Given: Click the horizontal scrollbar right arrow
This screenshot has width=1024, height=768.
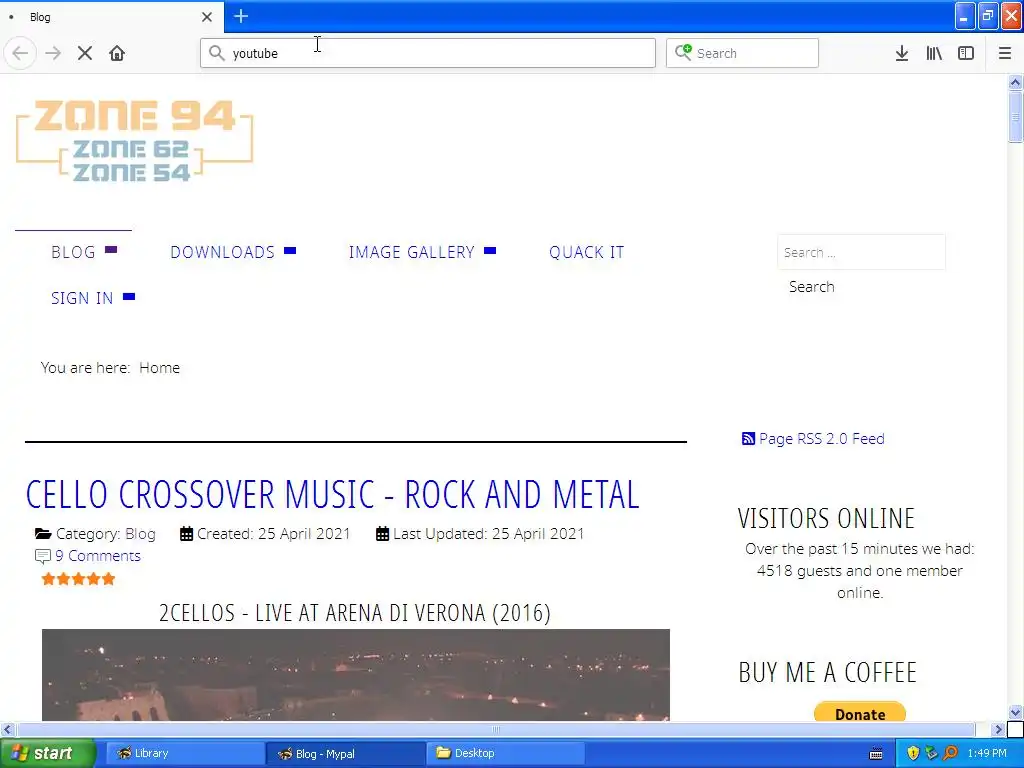Looking at the screenshot, I should [999, 729].
